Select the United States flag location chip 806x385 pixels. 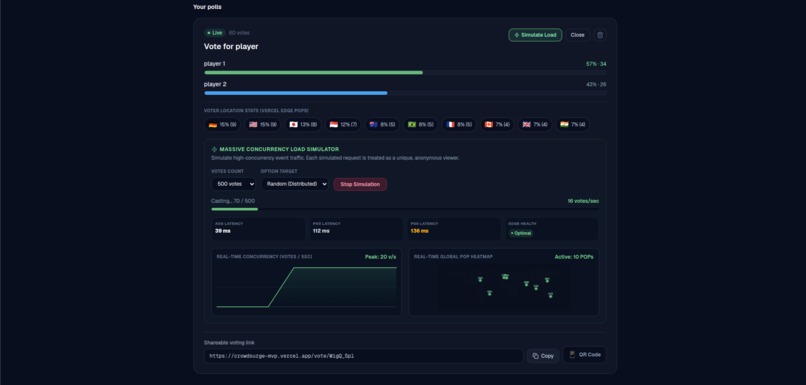click(263, 124)
